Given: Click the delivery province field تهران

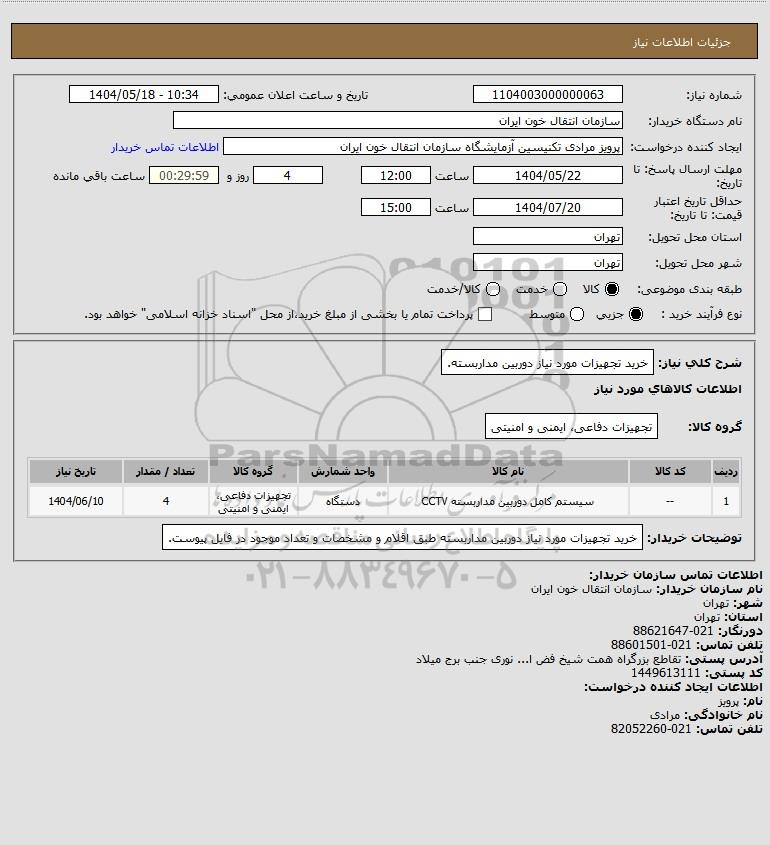Looking at the screenshot, I should coord(547,237).
